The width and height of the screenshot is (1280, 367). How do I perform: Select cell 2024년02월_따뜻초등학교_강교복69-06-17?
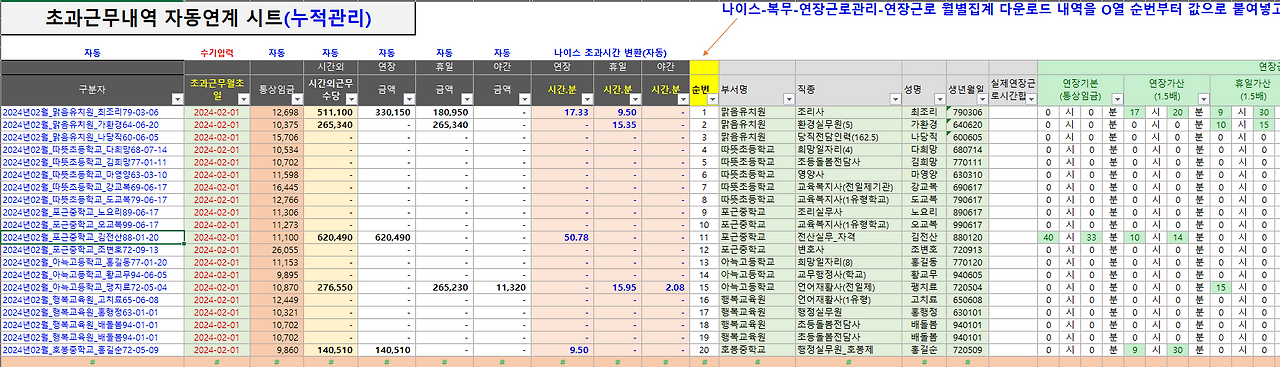pos(93,187)
